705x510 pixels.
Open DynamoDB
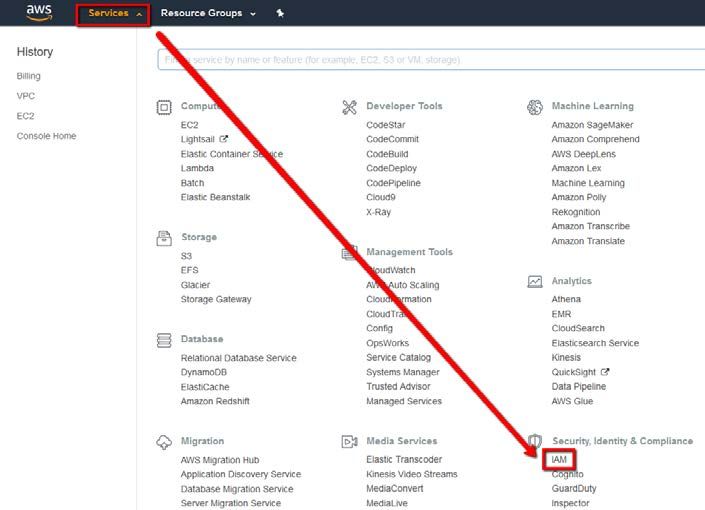point(204,372)
